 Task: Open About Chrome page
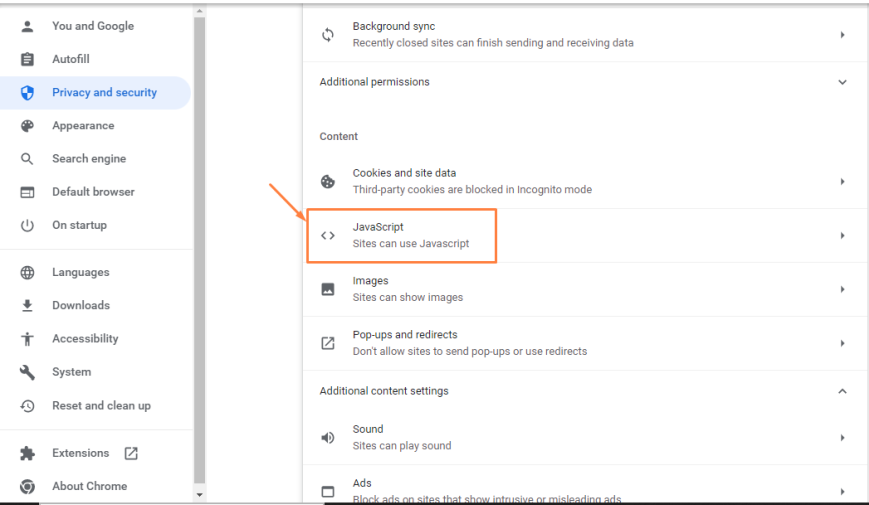tap(89, 486)
